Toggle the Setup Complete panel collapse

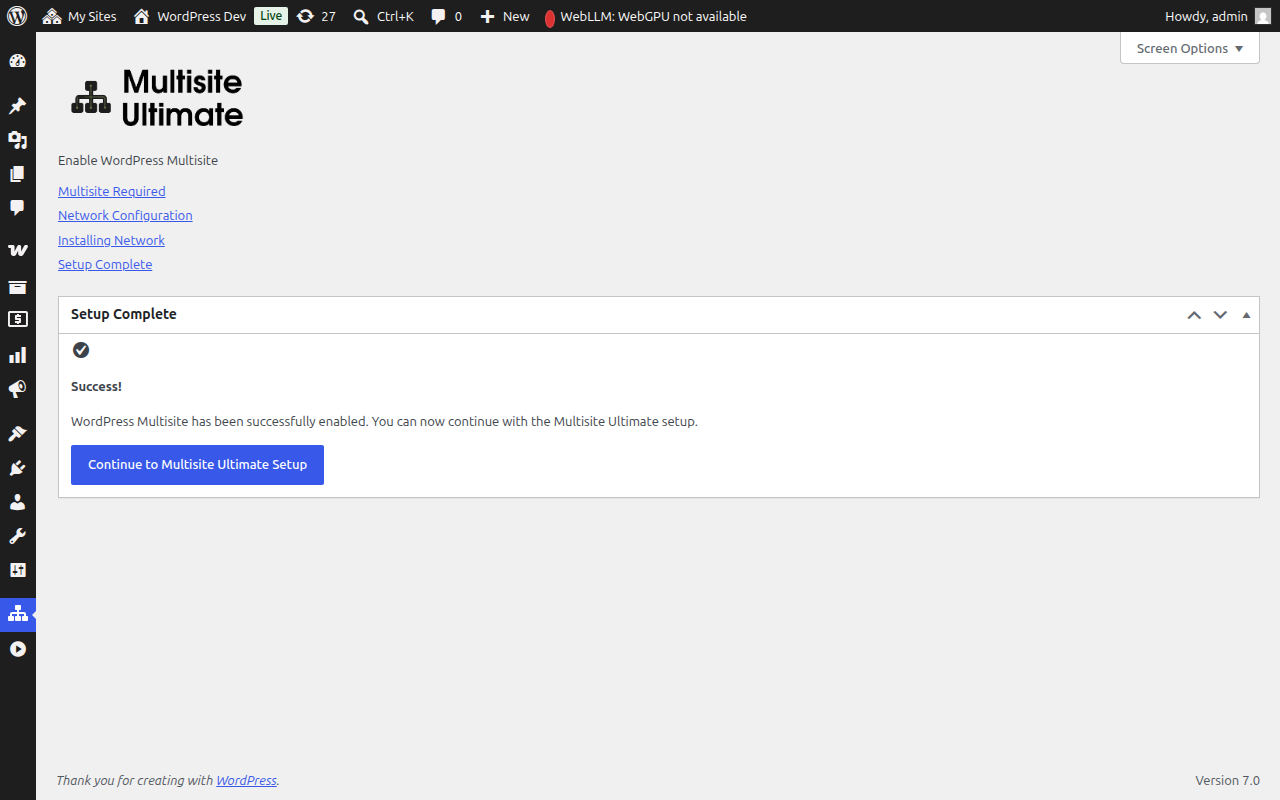point(1246,315)
